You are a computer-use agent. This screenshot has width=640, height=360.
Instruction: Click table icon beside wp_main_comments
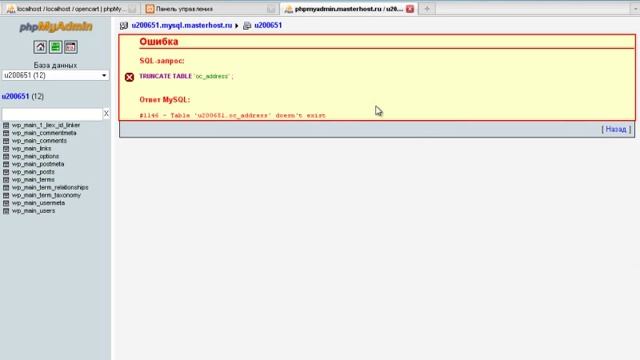[6, 141]
